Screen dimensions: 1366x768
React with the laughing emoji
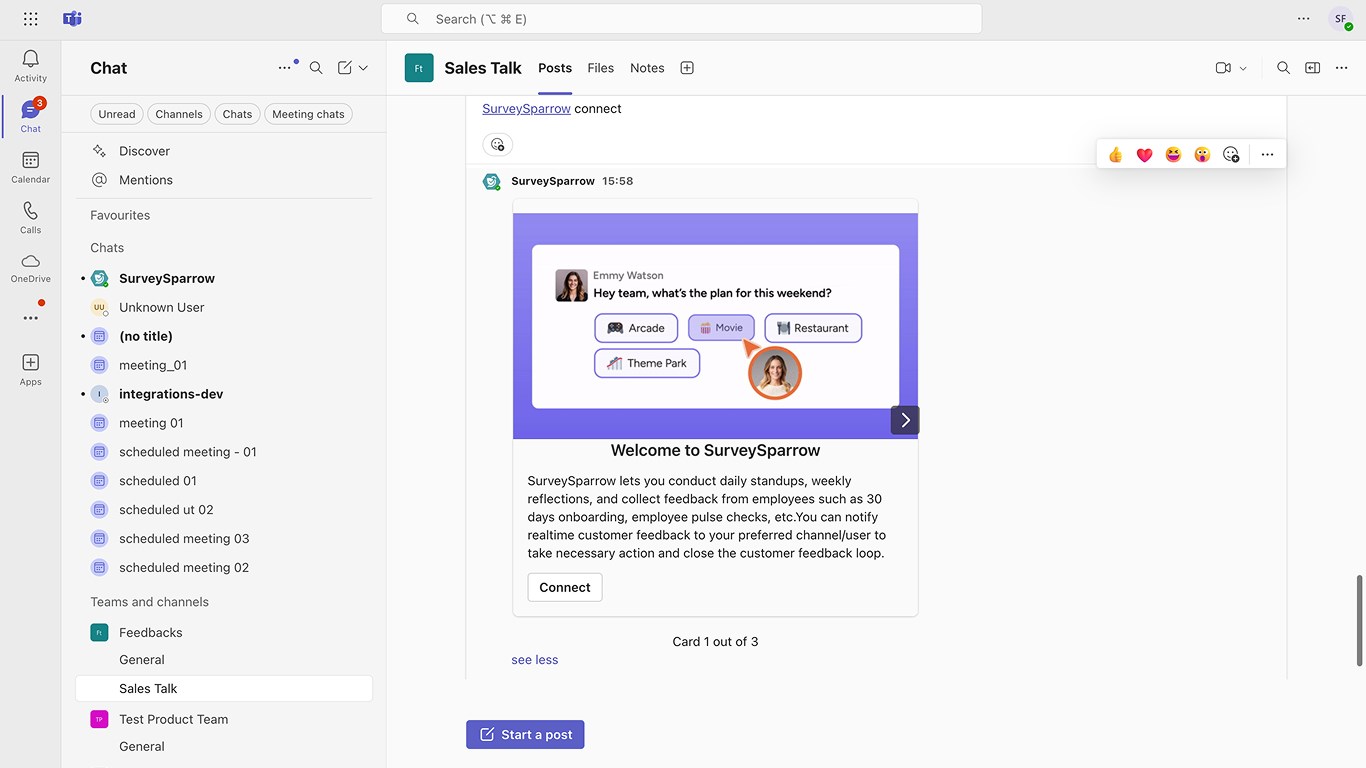[x=1173, y=154]
